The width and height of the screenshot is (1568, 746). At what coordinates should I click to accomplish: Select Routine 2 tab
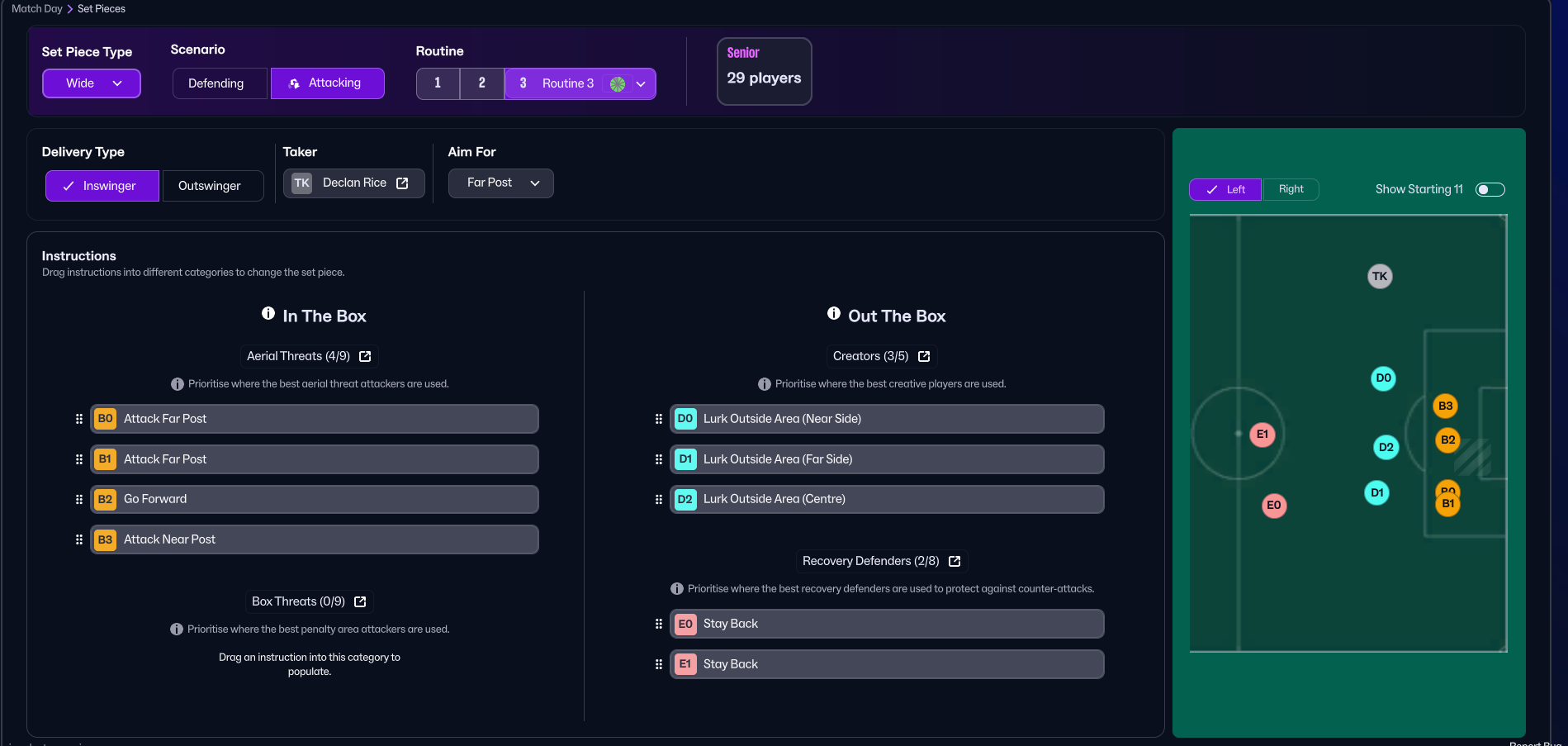[481, 83]
